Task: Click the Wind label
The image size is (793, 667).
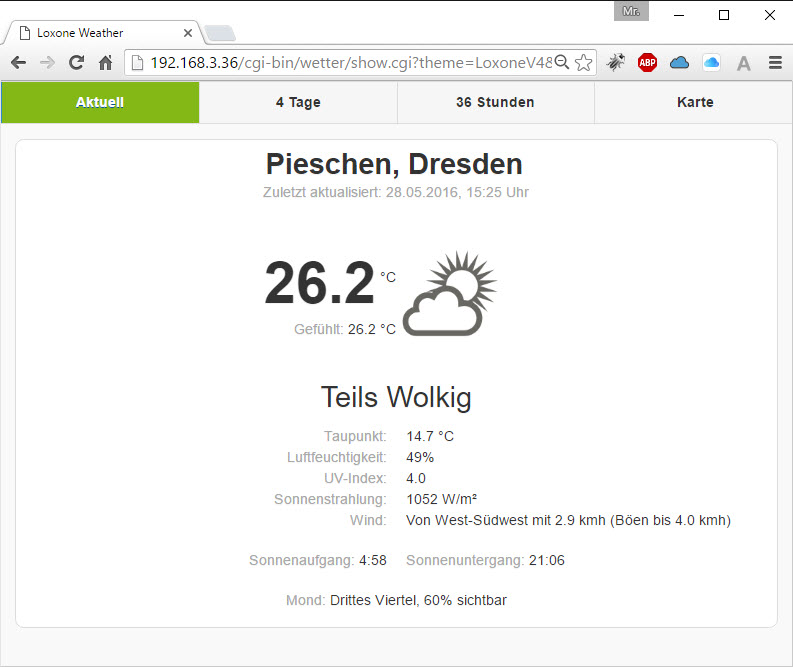Action: (x=368, y=520)
